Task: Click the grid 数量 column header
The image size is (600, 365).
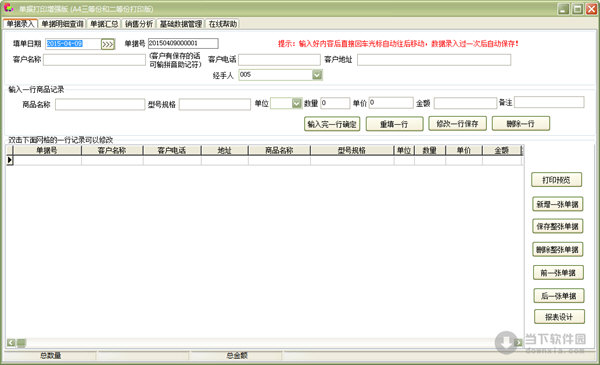Action: click(x=430, y=150)
